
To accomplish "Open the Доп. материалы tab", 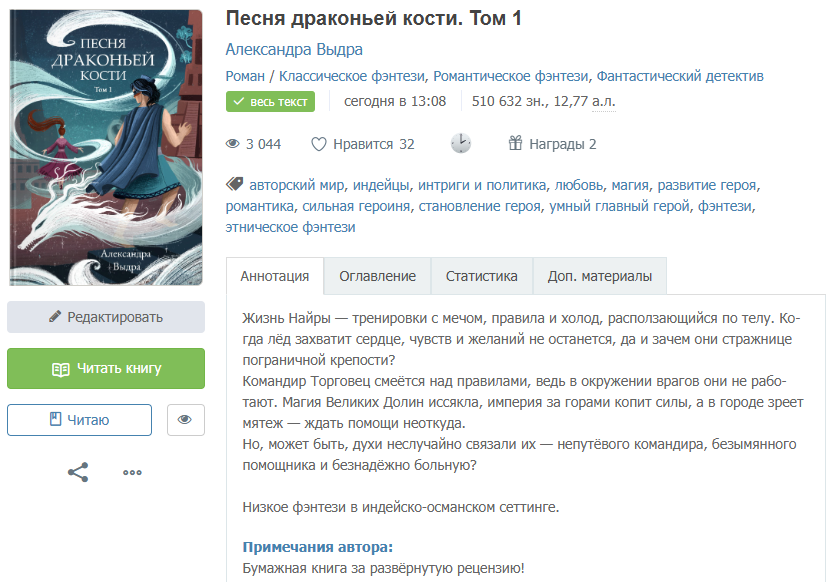I will click(600, 276).
